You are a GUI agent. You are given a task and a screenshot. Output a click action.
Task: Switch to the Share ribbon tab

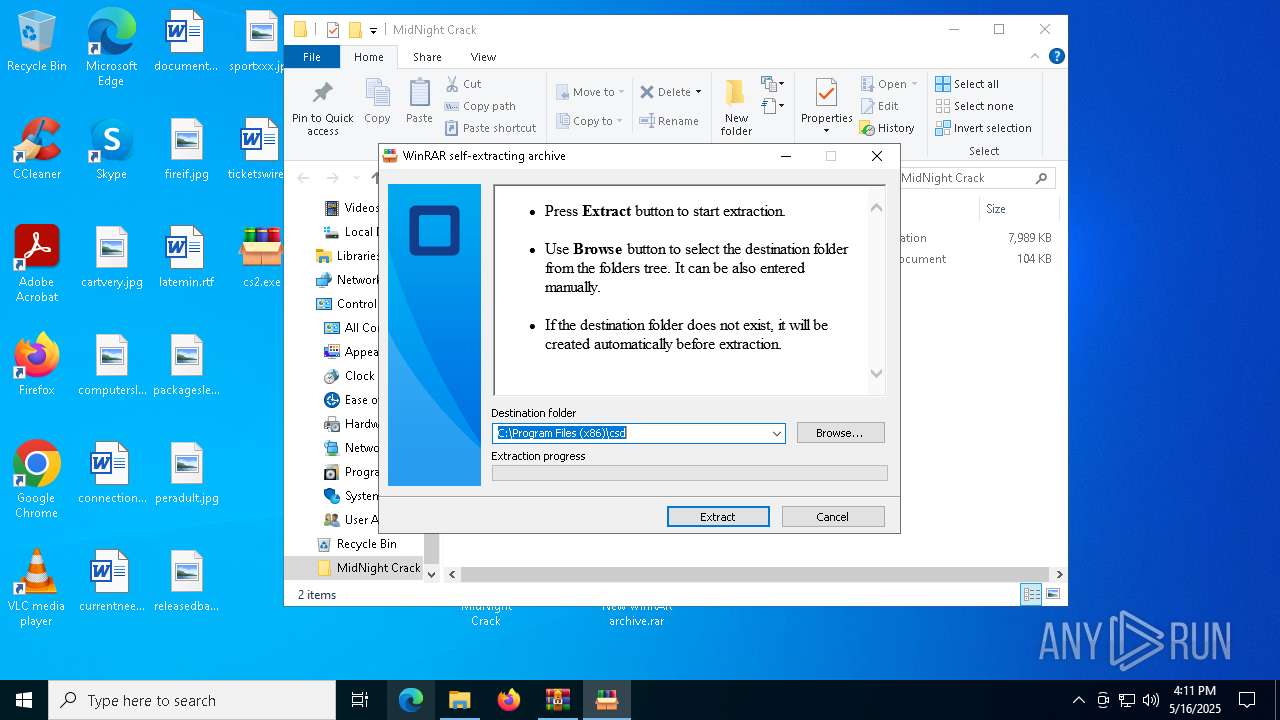(427, 57)
